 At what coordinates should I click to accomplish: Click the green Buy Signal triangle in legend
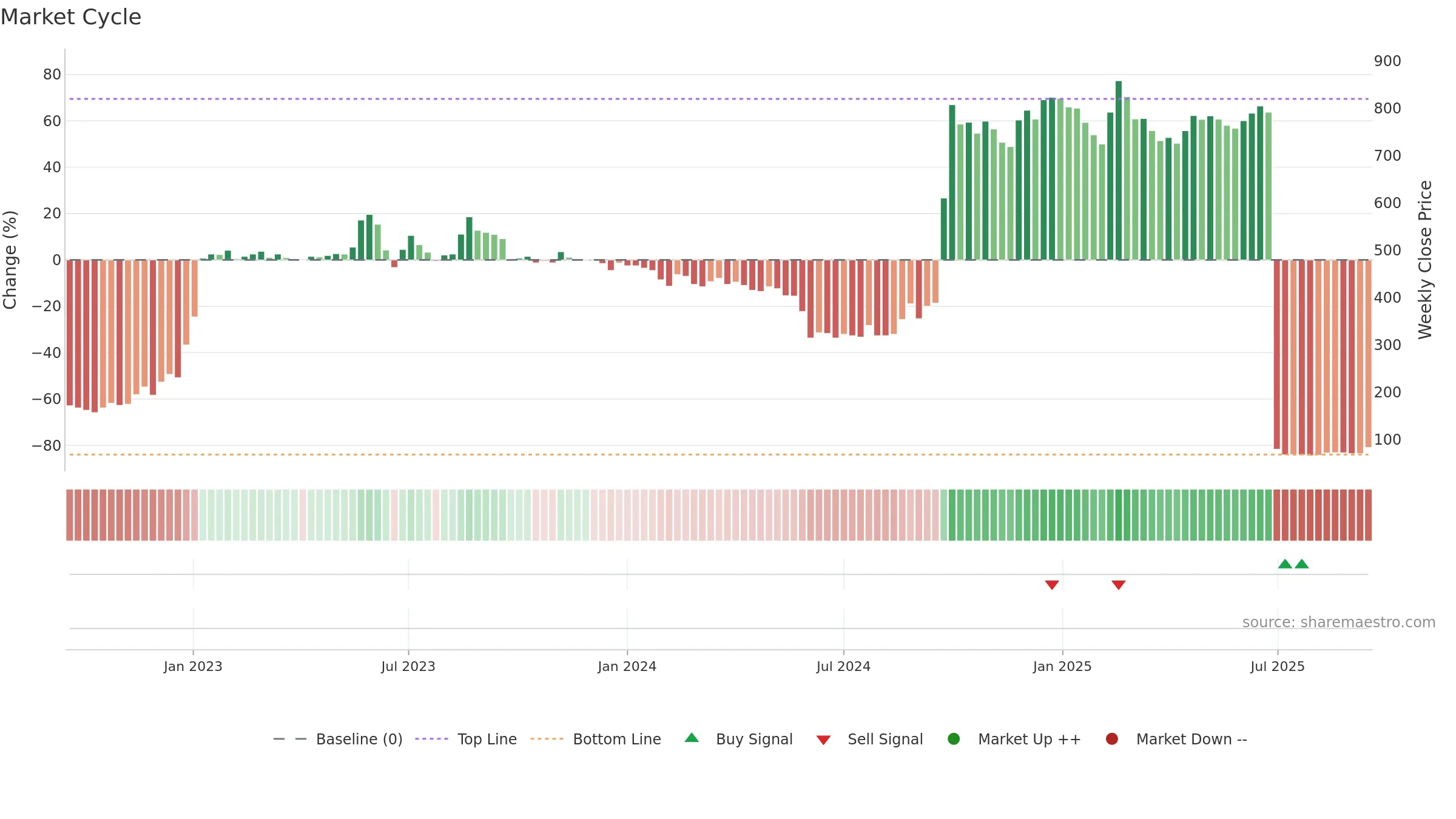(692, 738)
